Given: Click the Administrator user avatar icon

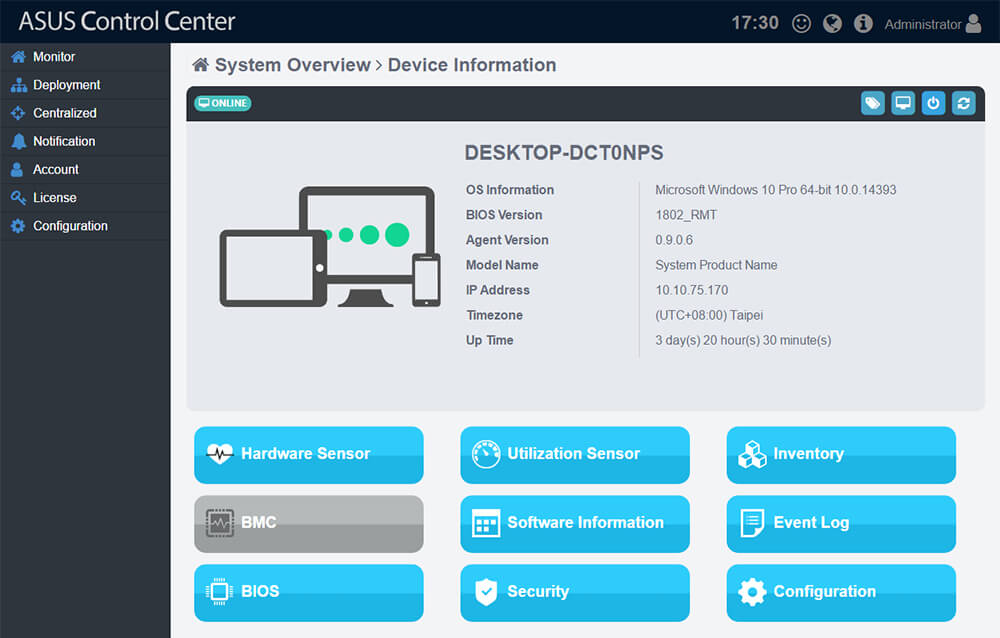Looking at the screenshot, I should click(x=973, y=24).
